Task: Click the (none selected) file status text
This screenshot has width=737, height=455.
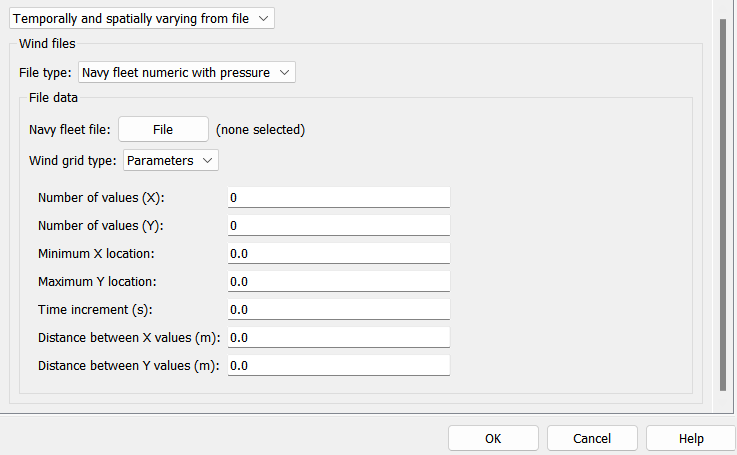Action: pyautogui.click(x=260, y=129)
